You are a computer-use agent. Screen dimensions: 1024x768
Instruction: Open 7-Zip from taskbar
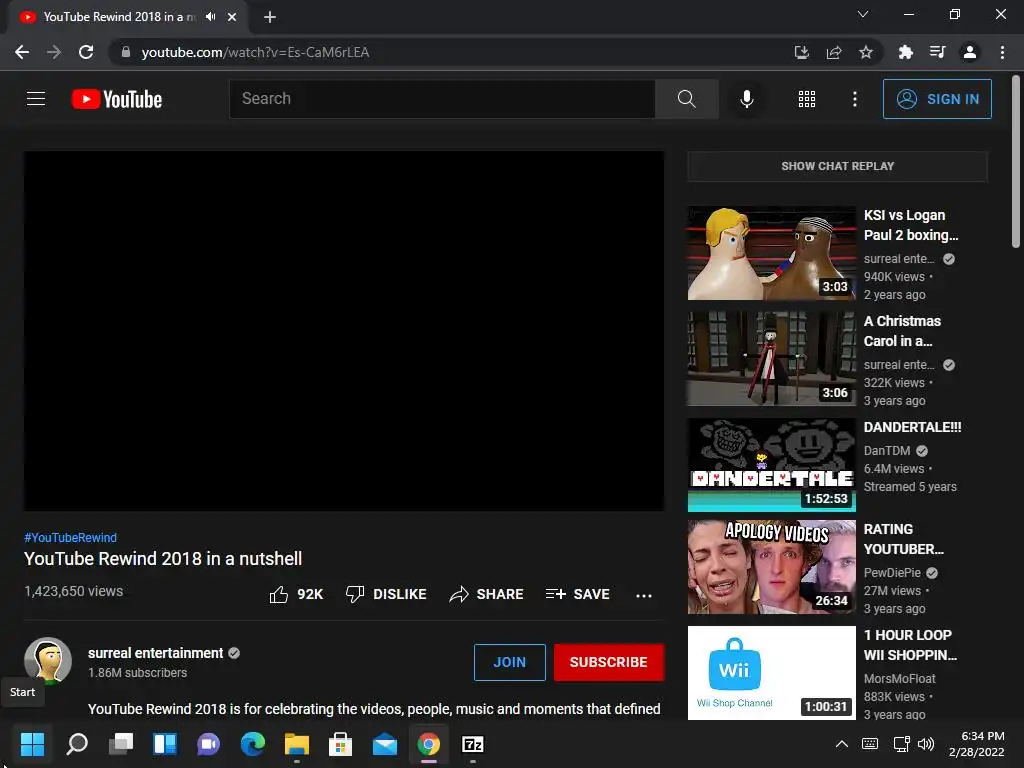(473, 744)
